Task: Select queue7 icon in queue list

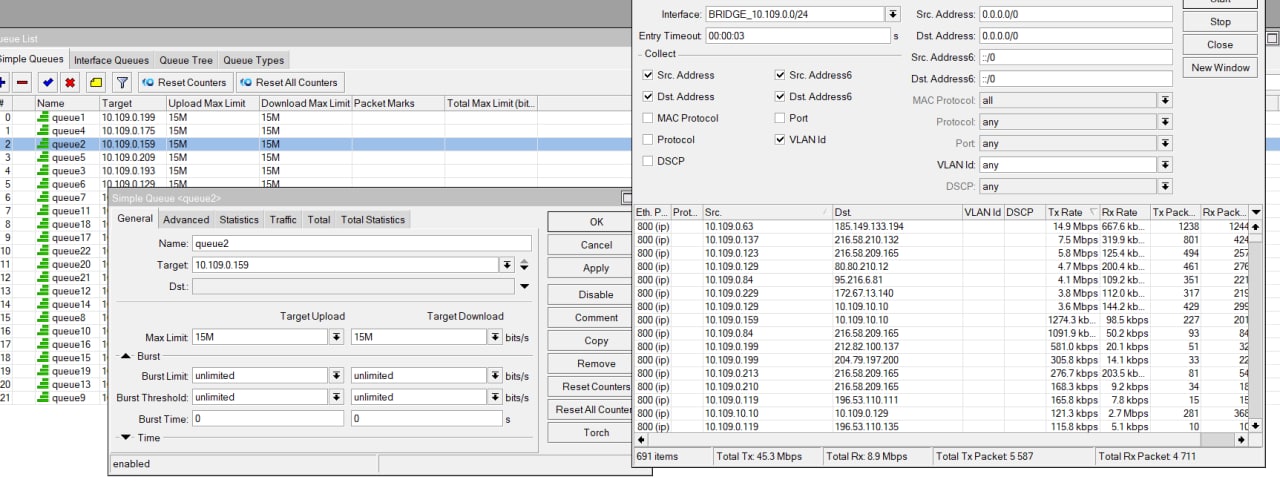Action: point(43,198)
